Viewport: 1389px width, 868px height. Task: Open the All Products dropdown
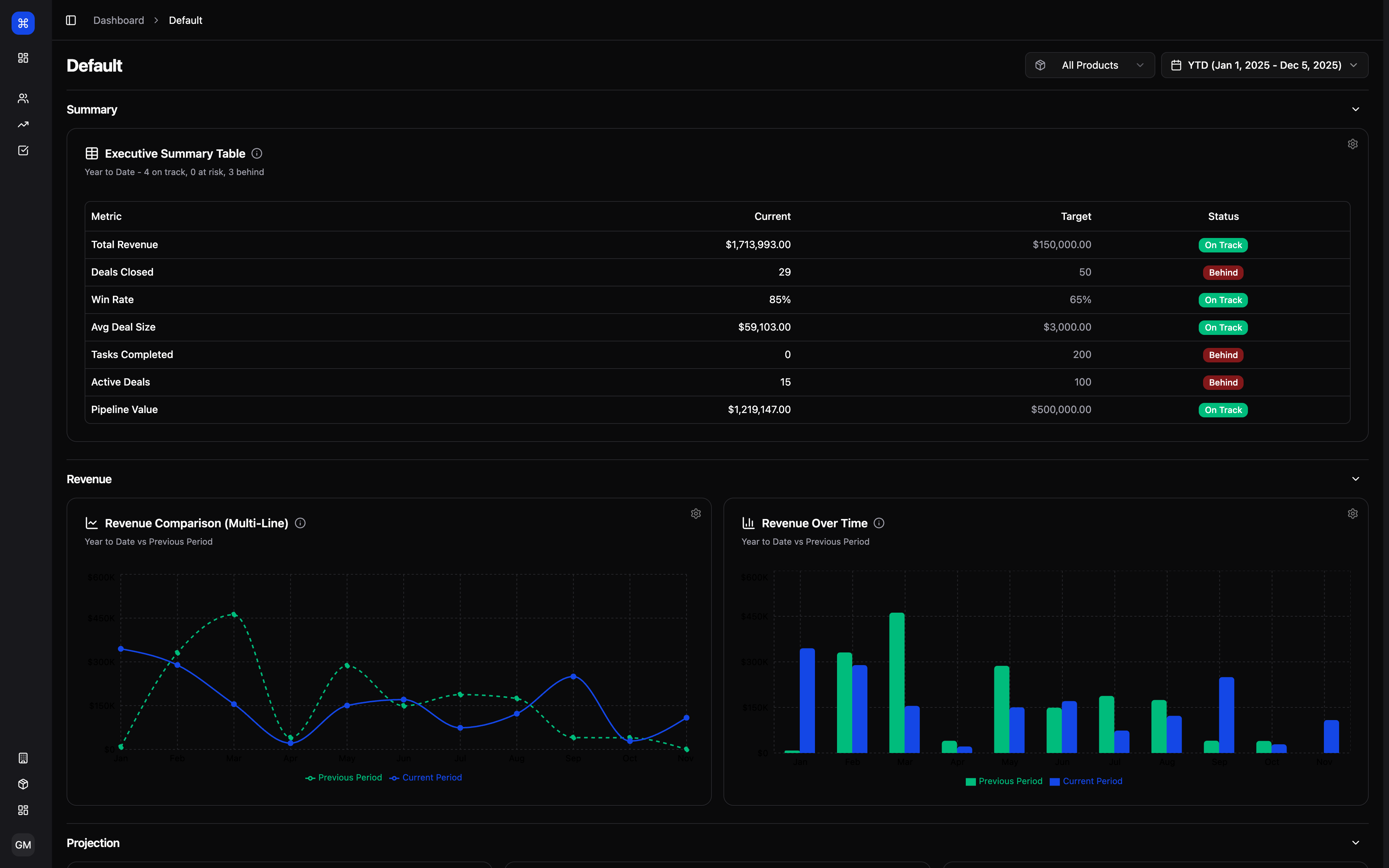[x=1089, y=65]
